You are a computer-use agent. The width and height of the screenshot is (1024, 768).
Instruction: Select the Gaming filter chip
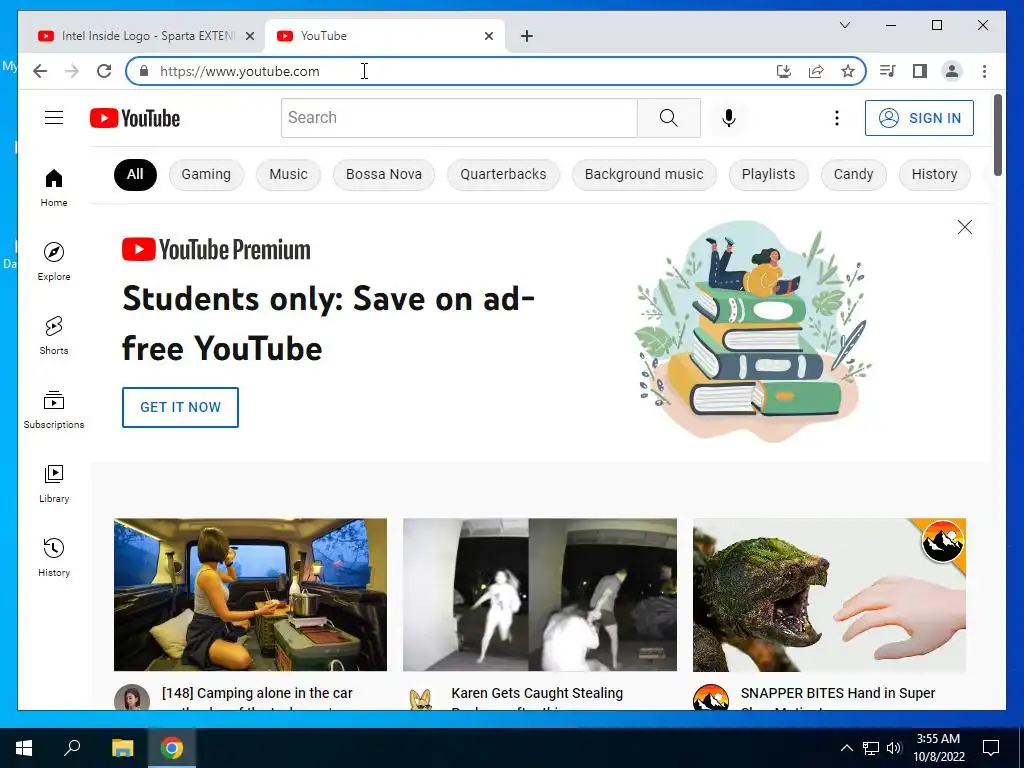206,174
